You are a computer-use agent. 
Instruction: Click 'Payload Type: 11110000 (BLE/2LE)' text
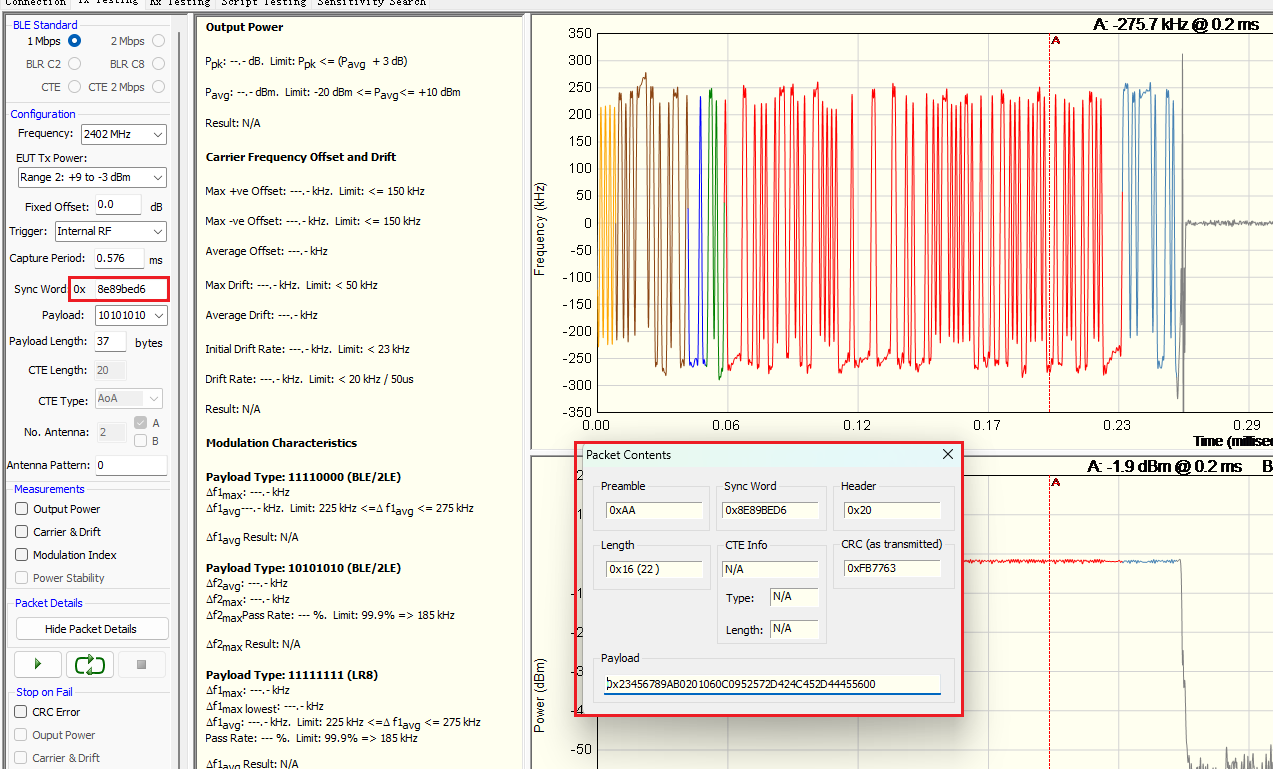click(x=303, y=477)
